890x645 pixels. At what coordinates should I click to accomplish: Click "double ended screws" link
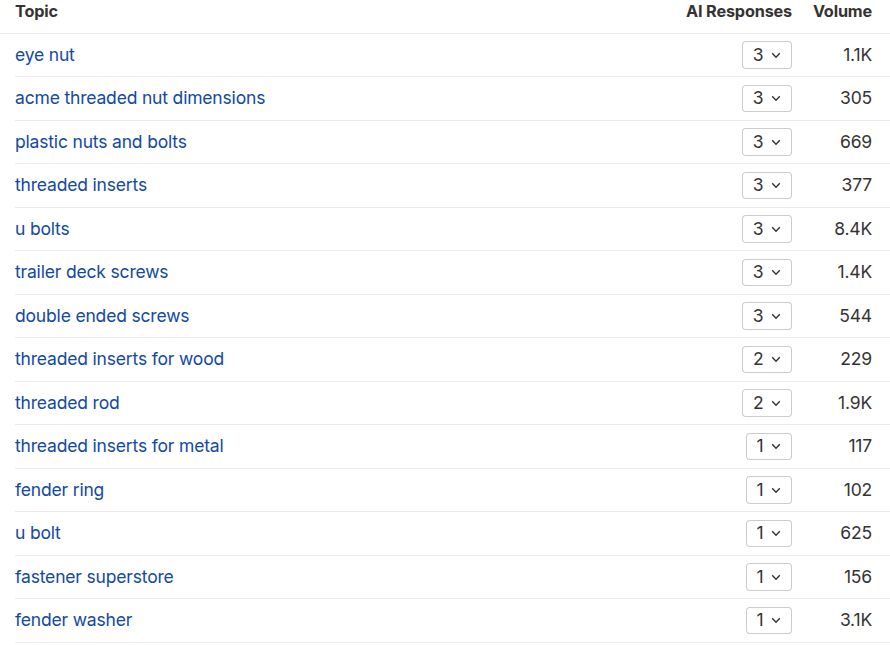[102, 316]
